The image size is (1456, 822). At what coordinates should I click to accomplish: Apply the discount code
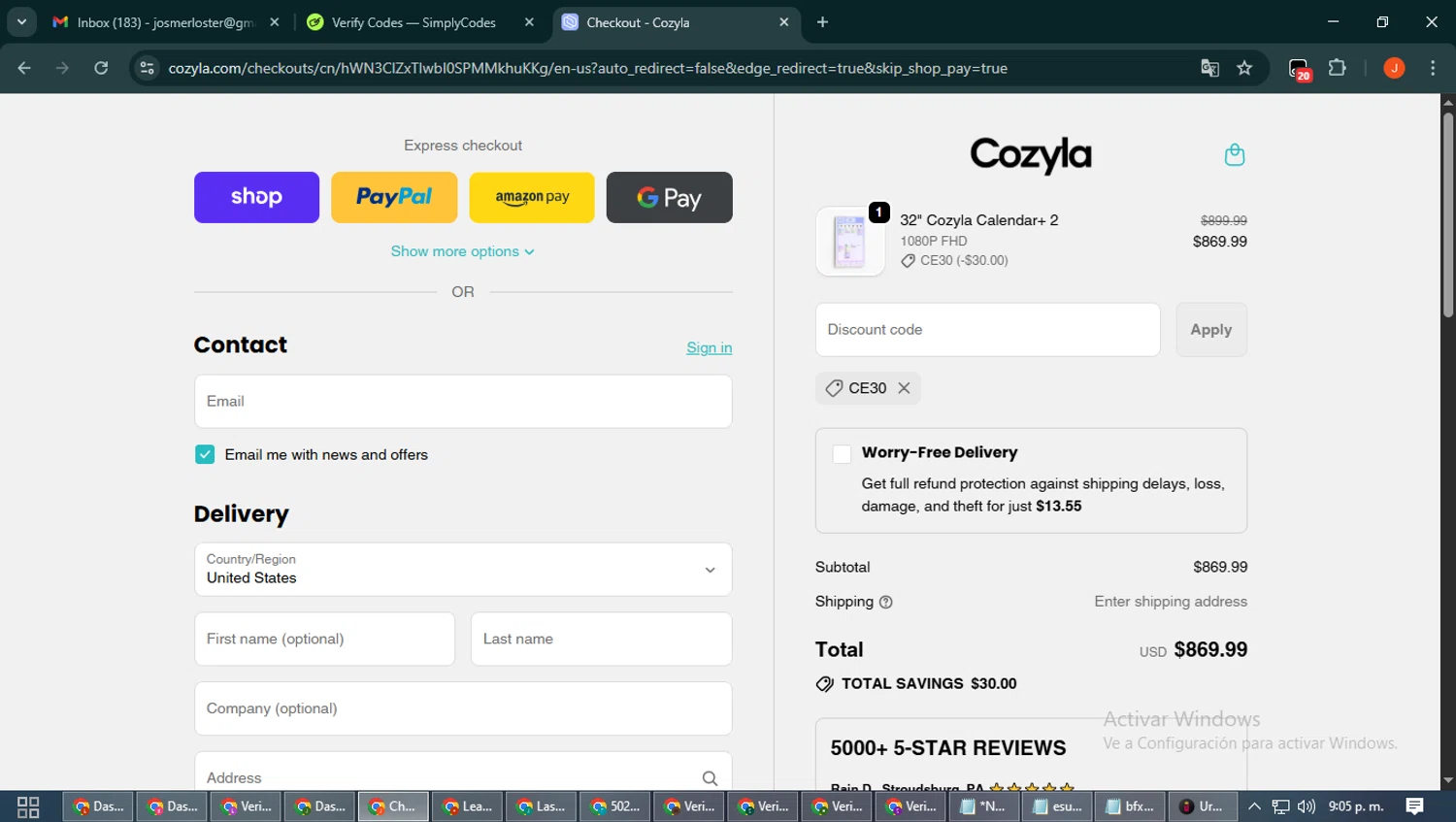pos(1211,330)
